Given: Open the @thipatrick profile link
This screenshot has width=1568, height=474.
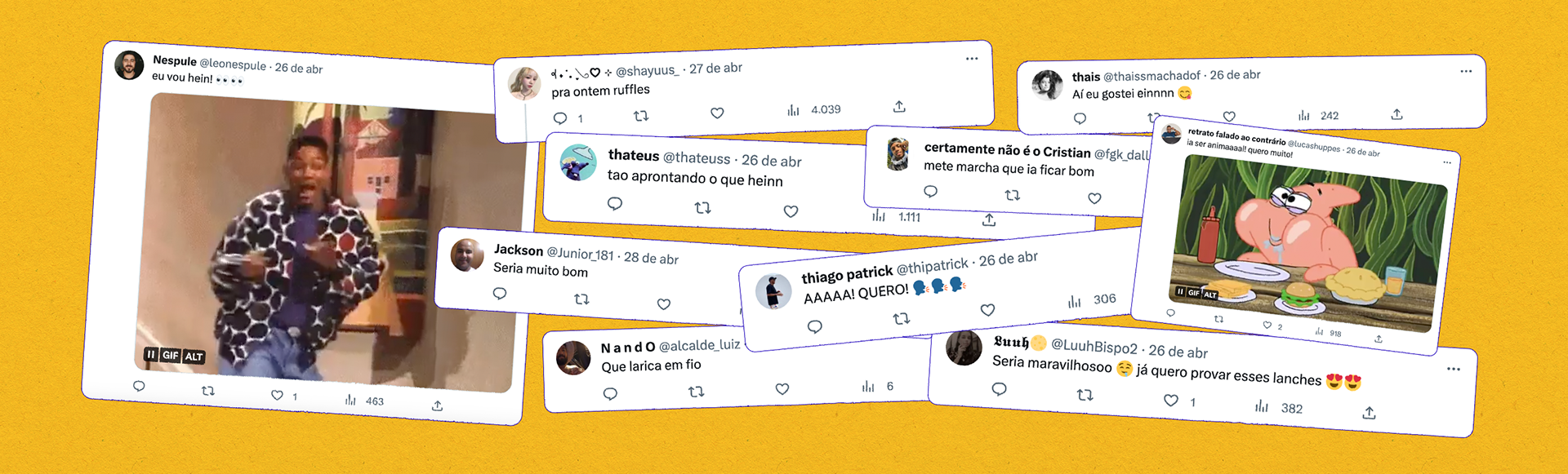Looking at the screenshot, I should coord(932,265).
